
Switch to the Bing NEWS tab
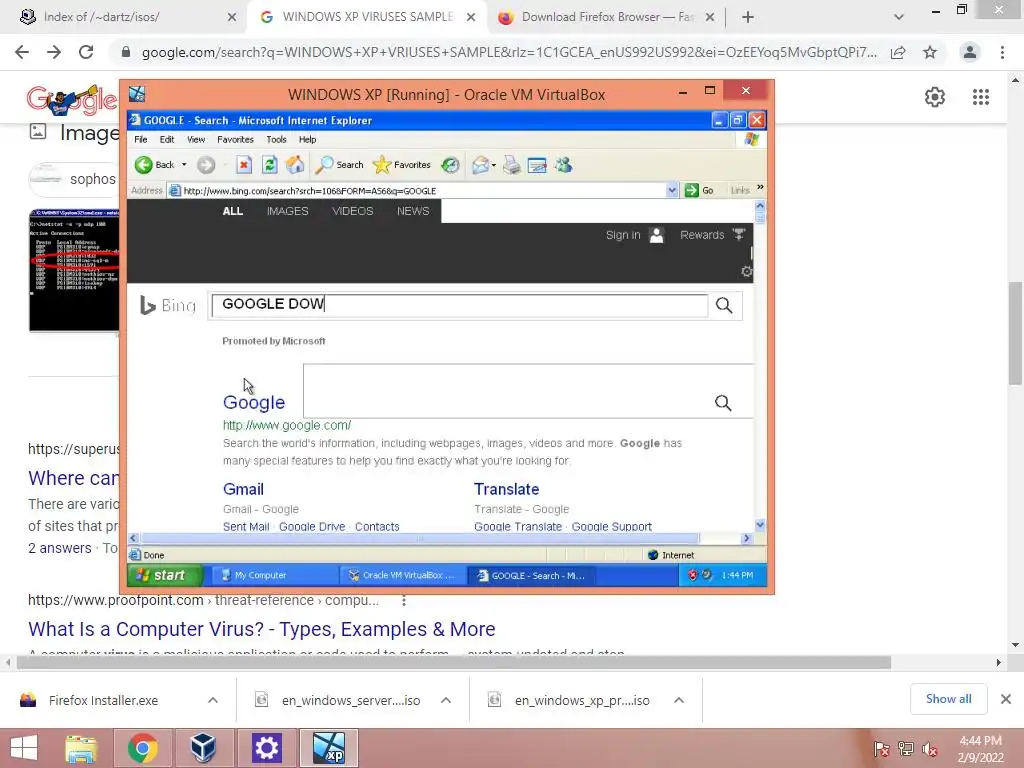413,211
